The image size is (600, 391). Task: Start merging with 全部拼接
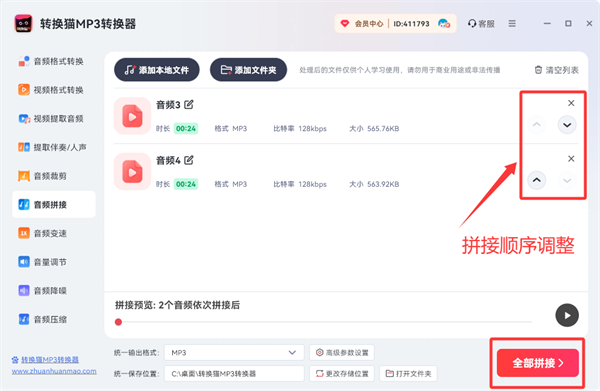tap(537, 363)
